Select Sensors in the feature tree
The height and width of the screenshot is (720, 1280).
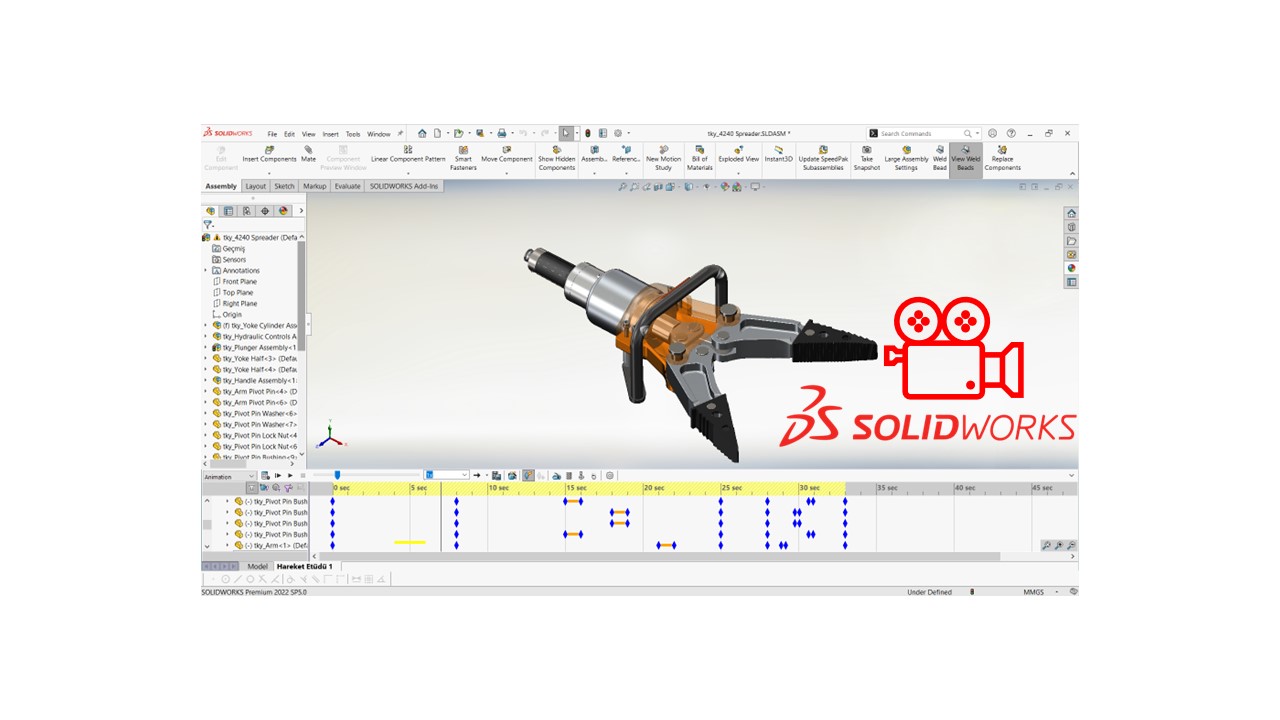228,259
